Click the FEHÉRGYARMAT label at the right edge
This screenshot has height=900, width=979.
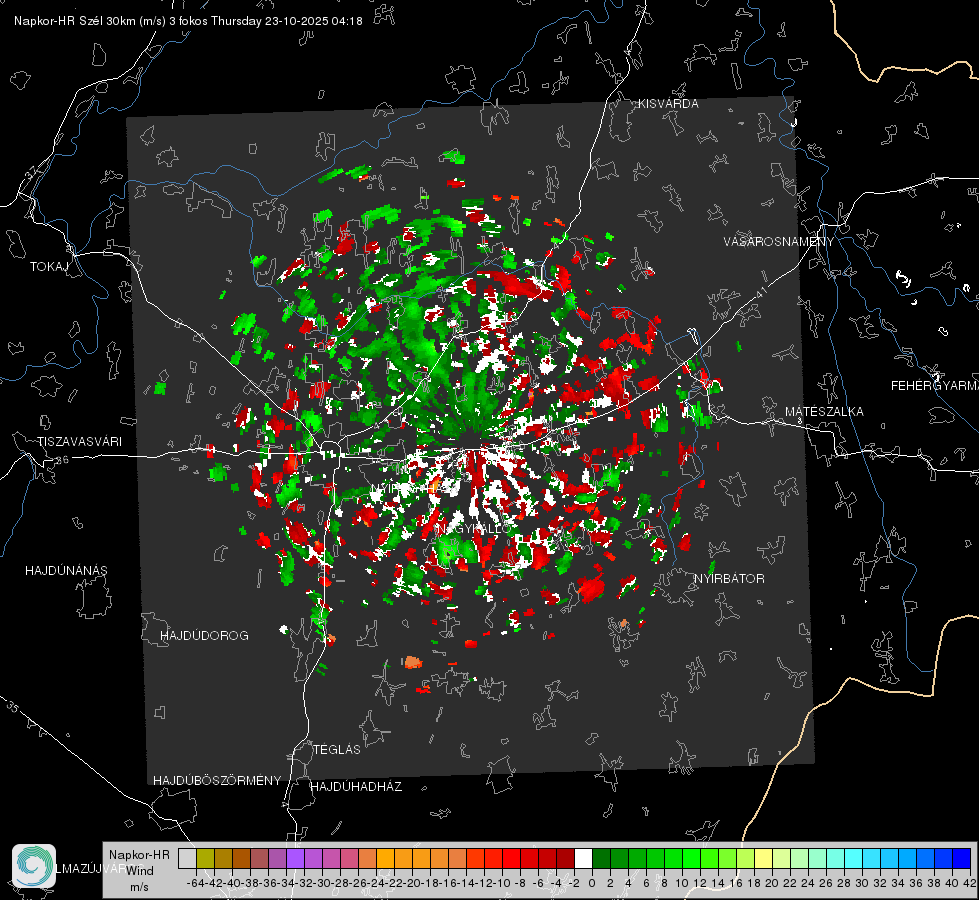coord(935,386)
